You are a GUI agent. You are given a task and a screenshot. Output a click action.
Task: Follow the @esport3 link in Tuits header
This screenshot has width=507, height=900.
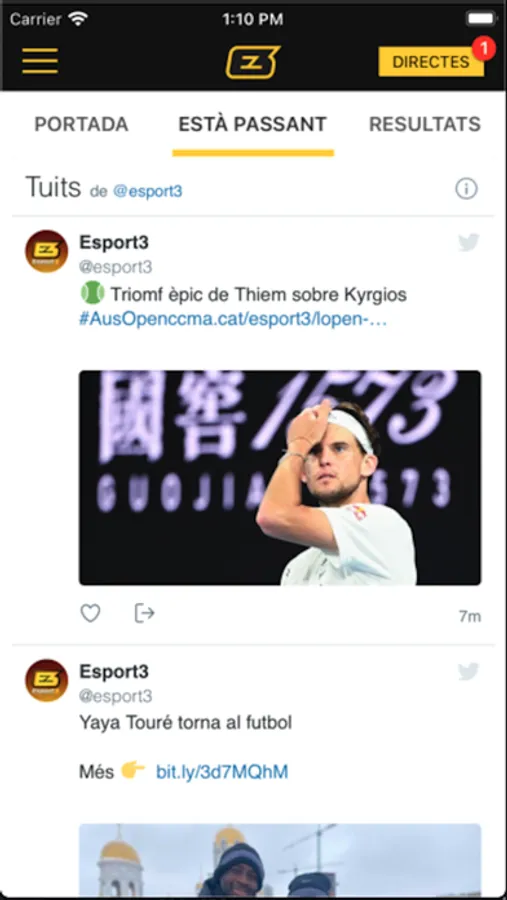click(x=148, y=191)
